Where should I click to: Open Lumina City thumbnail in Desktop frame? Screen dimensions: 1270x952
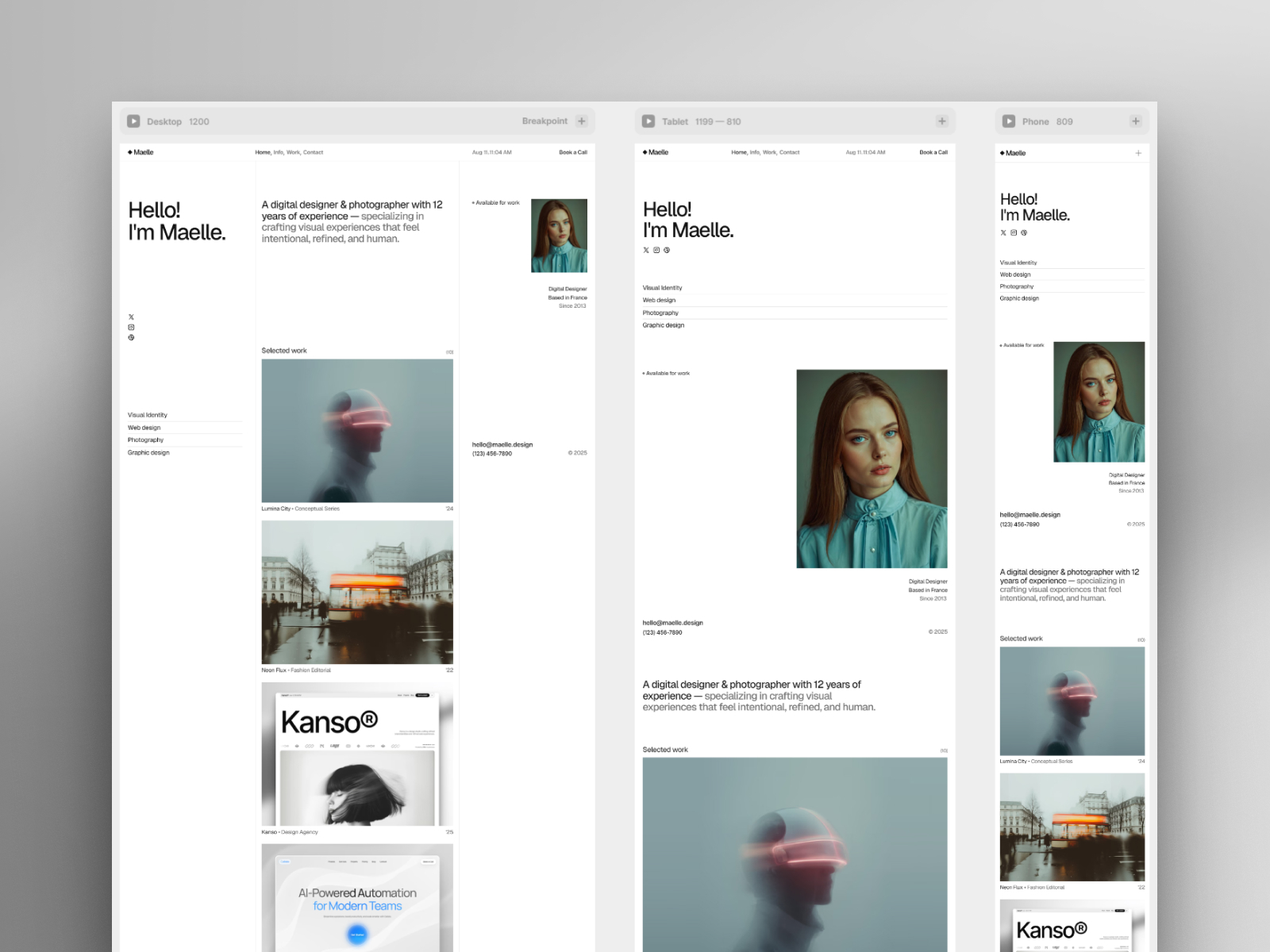point(357,431)
